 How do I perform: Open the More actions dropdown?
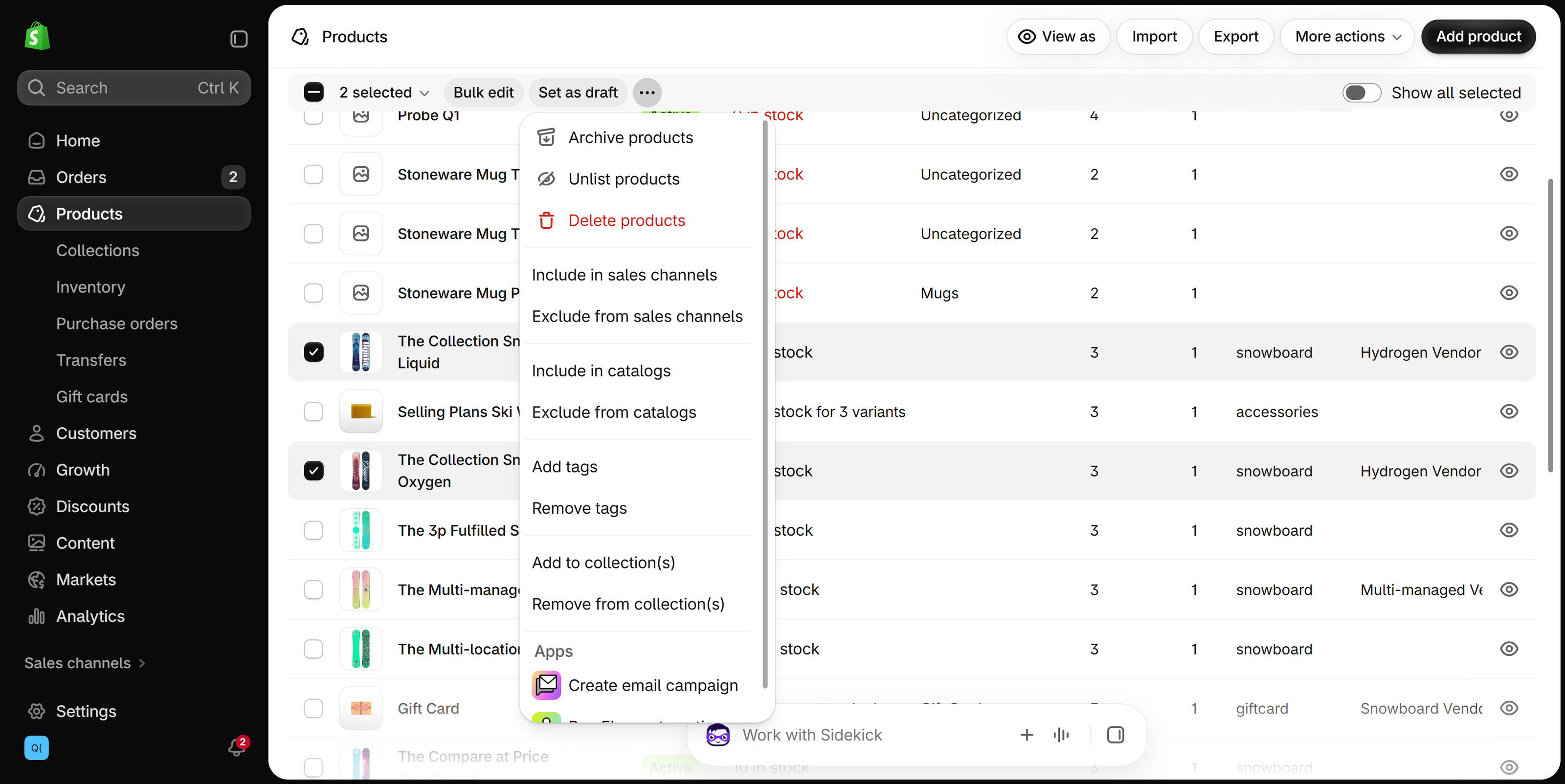(x=1347, y=37)
